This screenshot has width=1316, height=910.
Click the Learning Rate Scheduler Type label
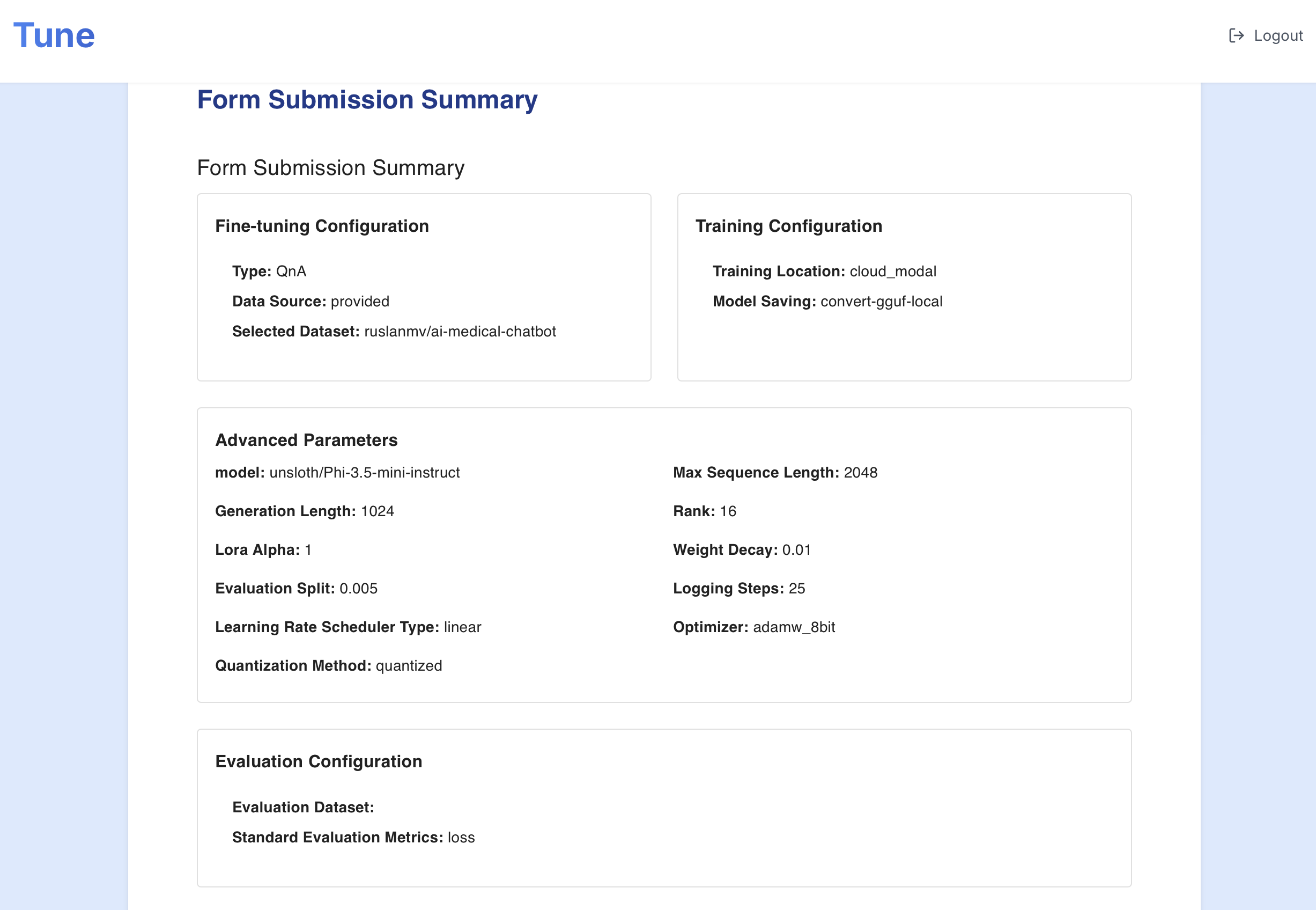327,627
